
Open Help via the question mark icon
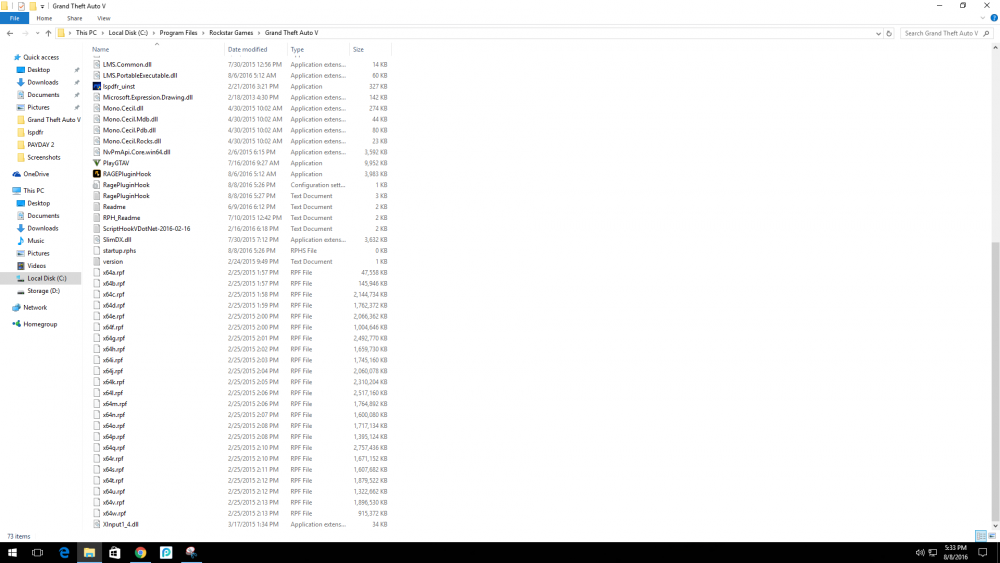point(994,18)
